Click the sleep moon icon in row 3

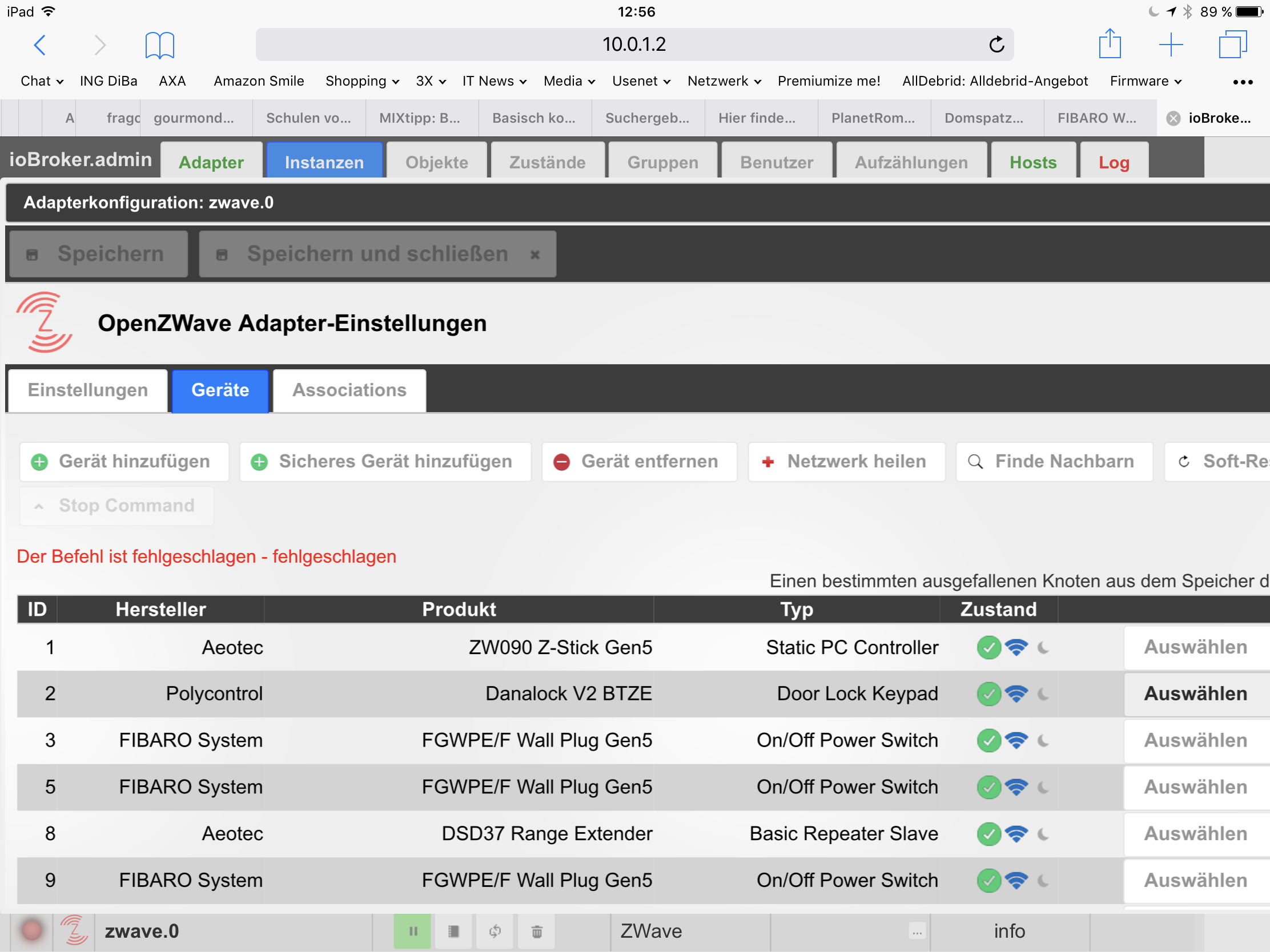1043,741
